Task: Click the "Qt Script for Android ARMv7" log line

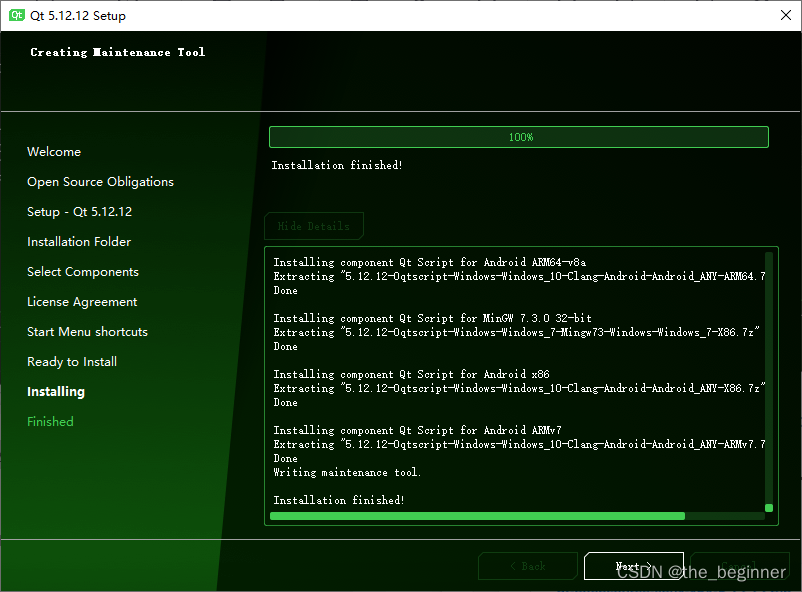Action: [417, 430]
